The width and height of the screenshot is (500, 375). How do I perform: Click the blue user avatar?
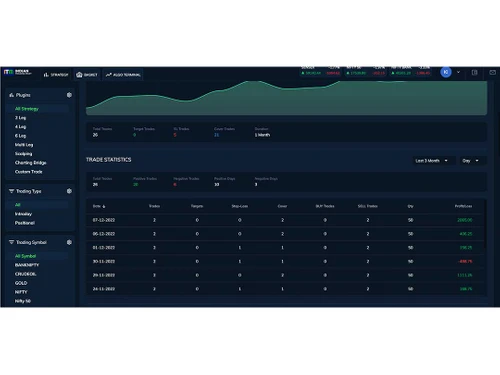446,72
